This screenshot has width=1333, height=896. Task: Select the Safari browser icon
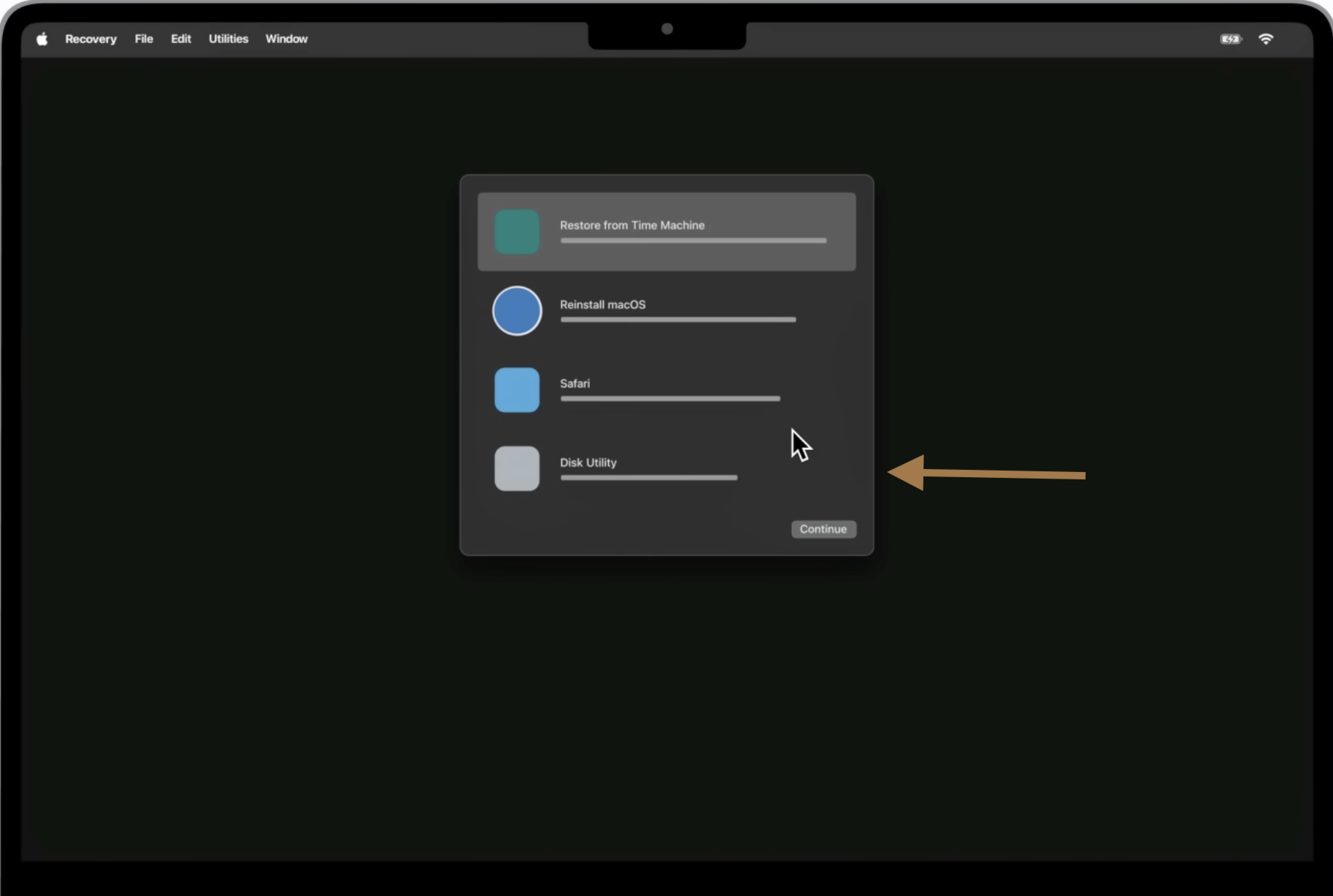[x=517, y=390]
